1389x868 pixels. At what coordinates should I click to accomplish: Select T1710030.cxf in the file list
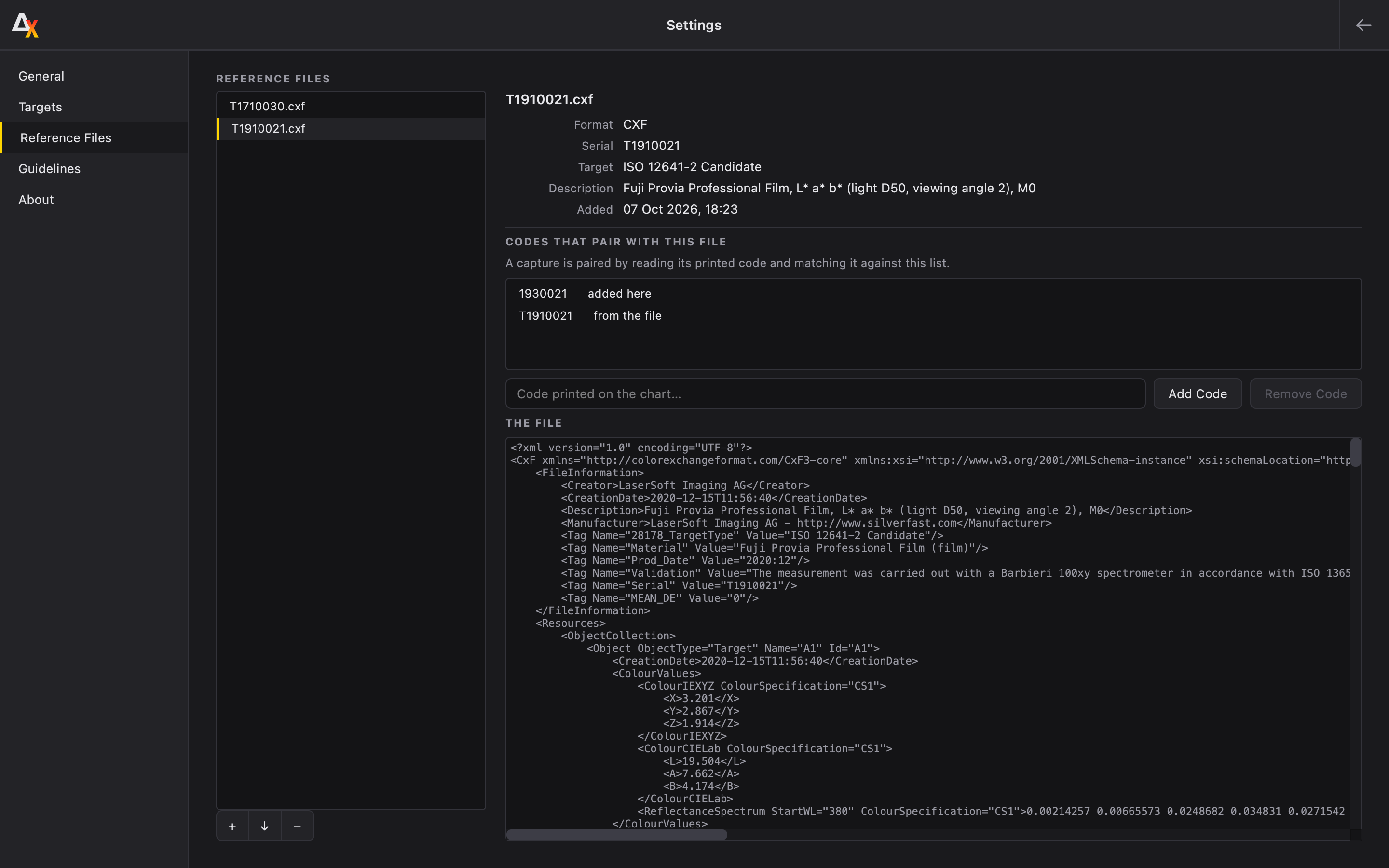tap(351, 106)
